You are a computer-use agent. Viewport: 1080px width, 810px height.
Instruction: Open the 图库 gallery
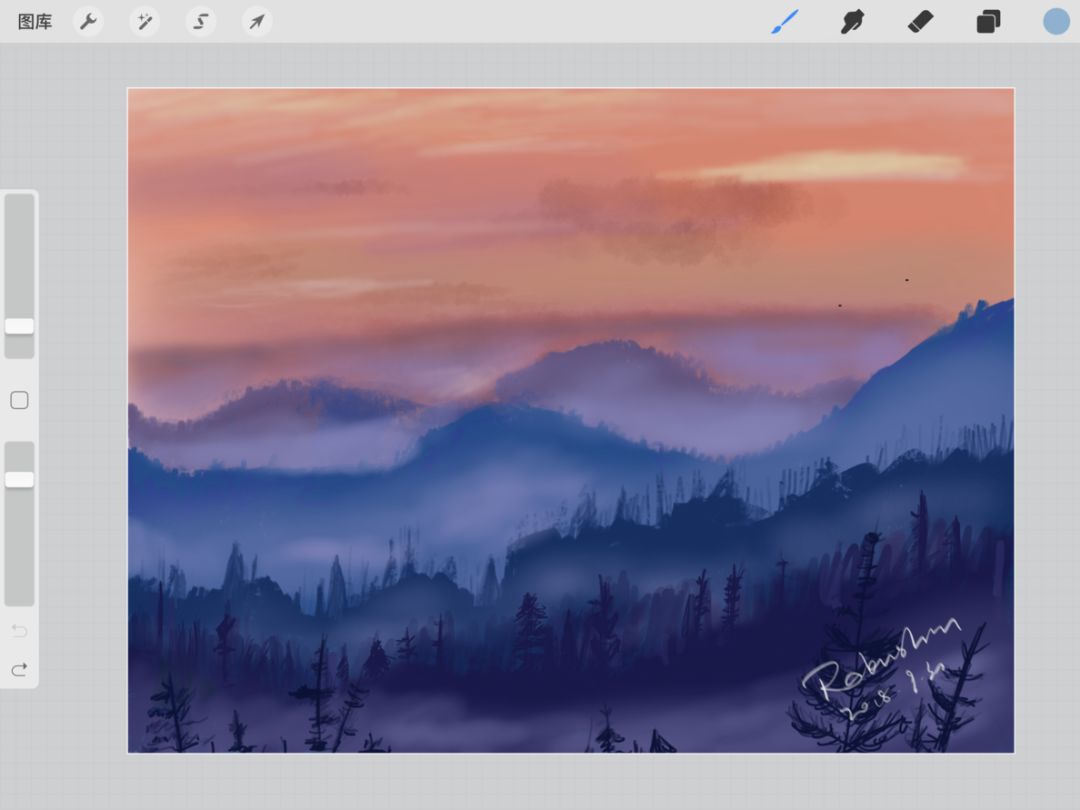tap(34, 22)
